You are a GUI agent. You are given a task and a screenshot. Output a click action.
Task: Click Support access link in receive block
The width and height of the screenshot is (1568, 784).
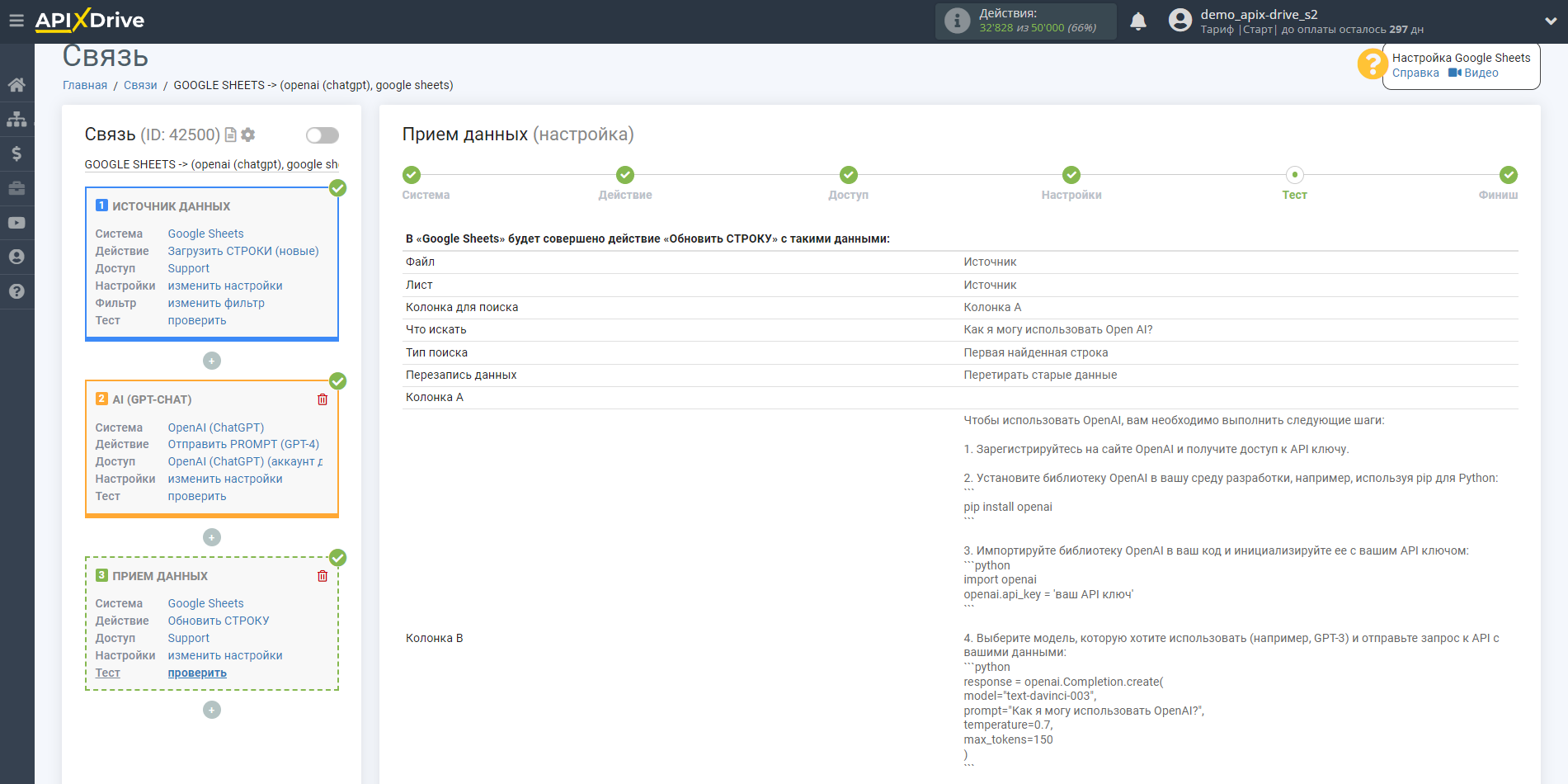click(189, 638)
